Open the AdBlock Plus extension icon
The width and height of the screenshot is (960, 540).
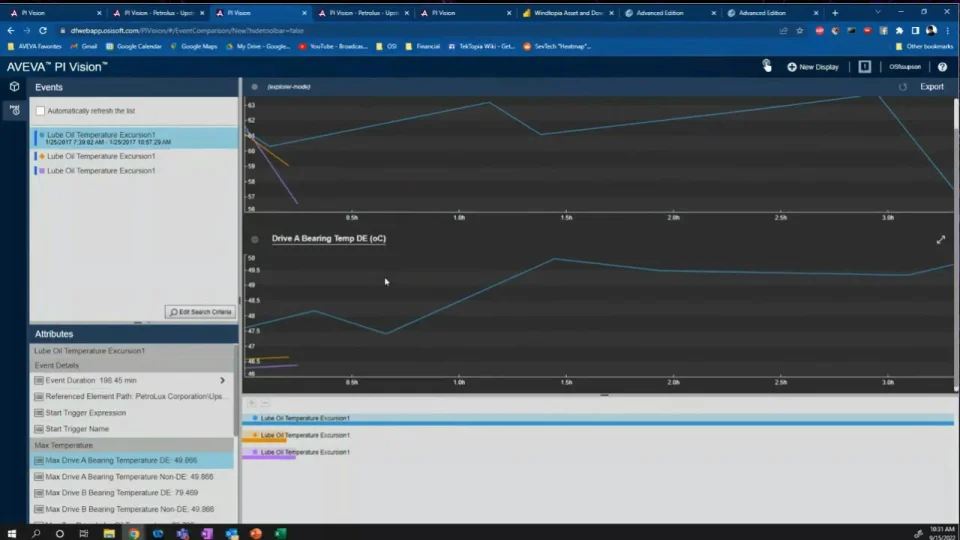click(x=819, y=30)
